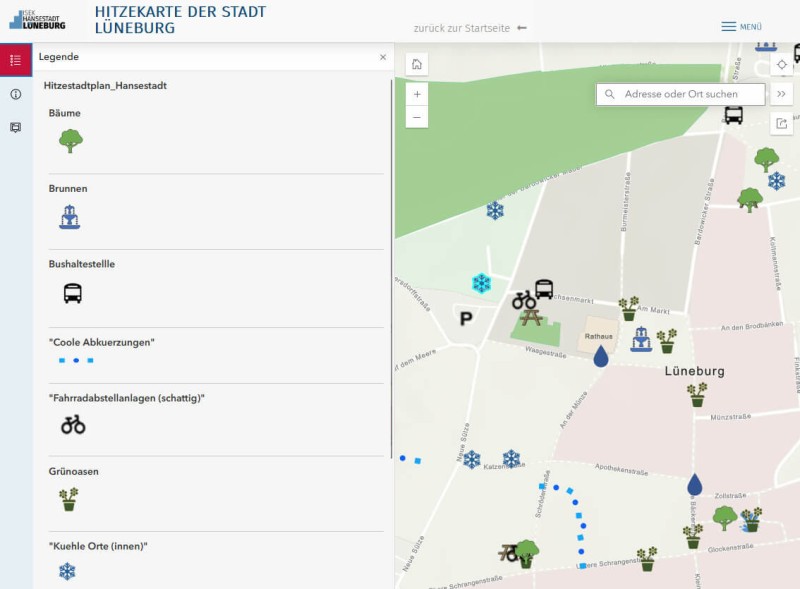The height and width of the screenshot is (589, 800).
Task: Open the Legende panel icon in sidebar
Action: click(x=15, y=60)
